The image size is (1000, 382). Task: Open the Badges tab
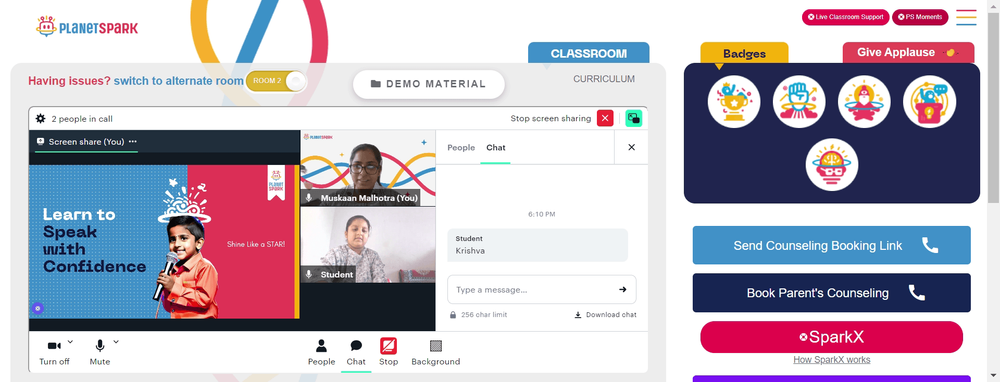744,54
